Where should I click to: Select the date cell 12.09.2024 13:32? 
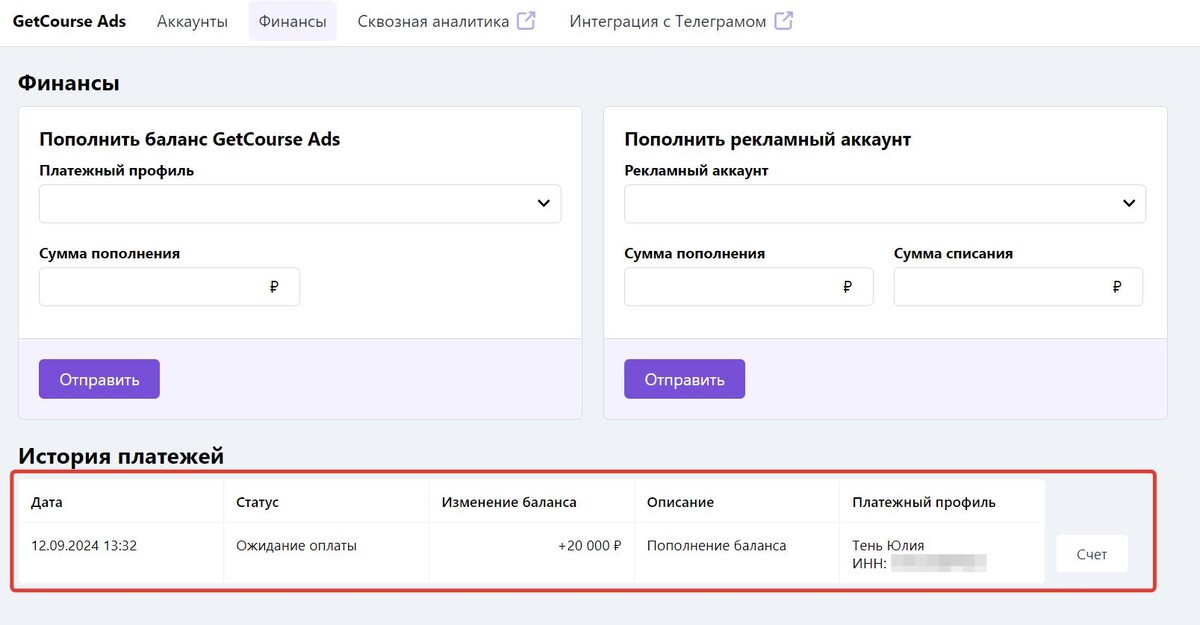click(120, 553)
